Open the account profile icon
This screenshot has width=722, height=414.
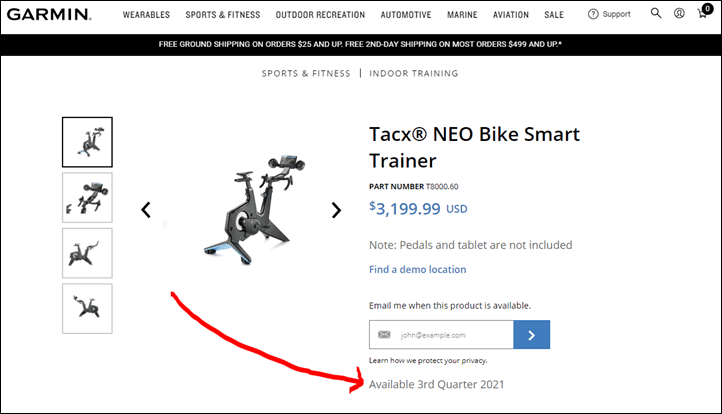679,13
